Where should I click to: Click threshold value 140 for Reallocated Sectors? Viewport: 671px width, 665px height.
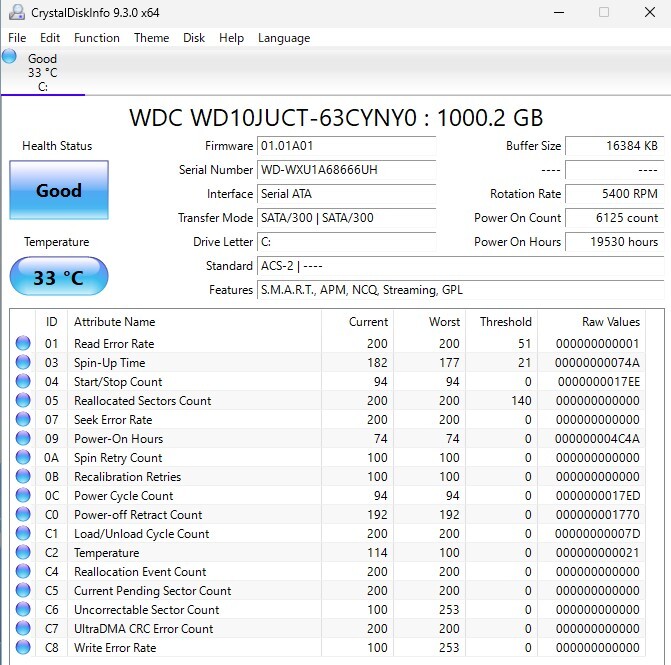tap(521, 401)
